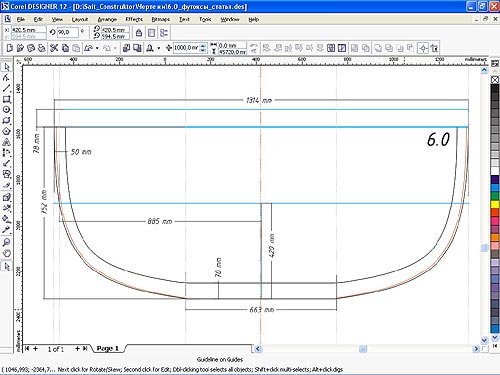Click the '6.0' label in drawing

(x=438, y=139)
